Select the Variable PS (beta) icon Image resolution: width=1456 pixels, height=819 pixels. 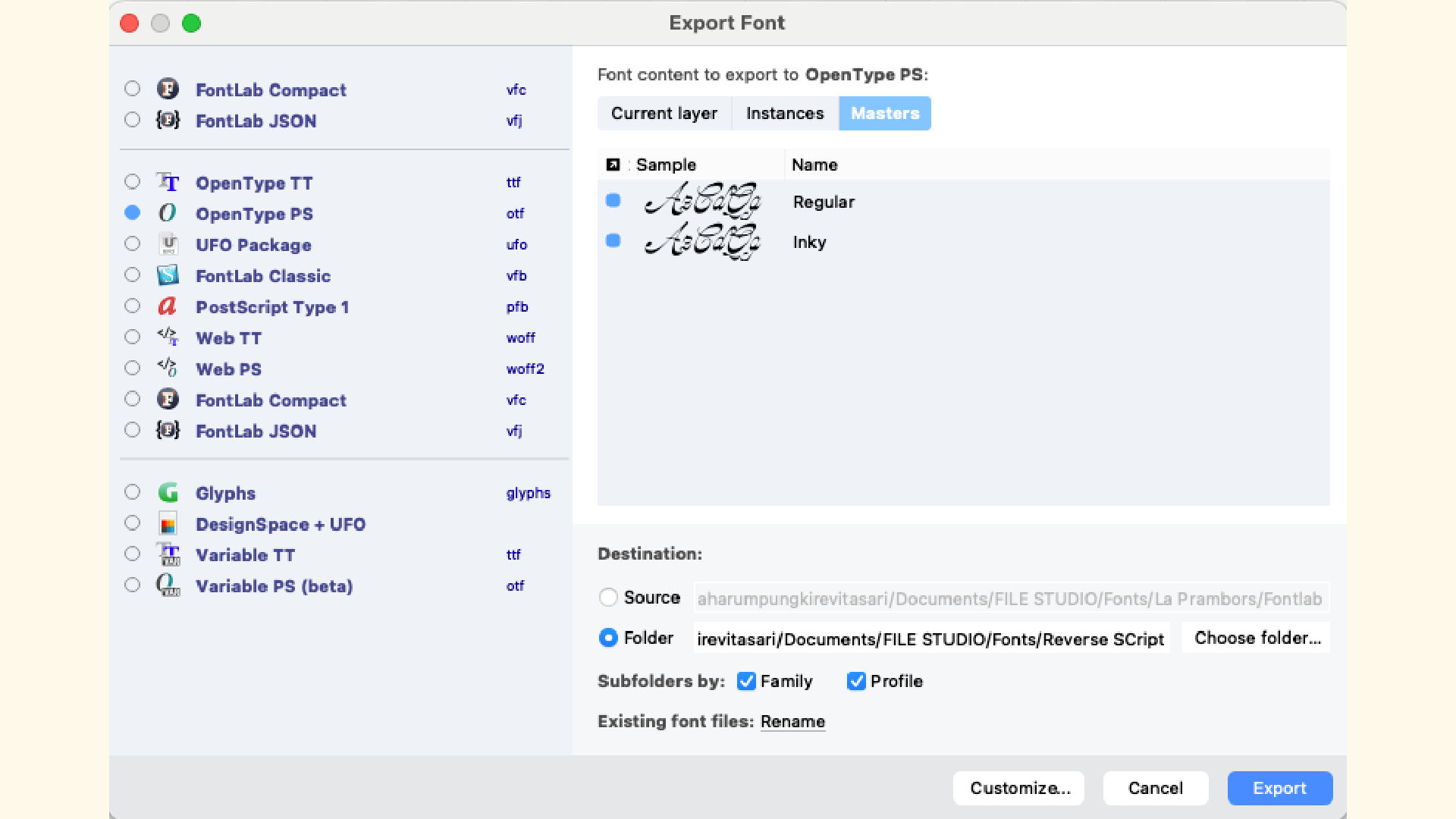pyautogui.click(x=168, y=585)
